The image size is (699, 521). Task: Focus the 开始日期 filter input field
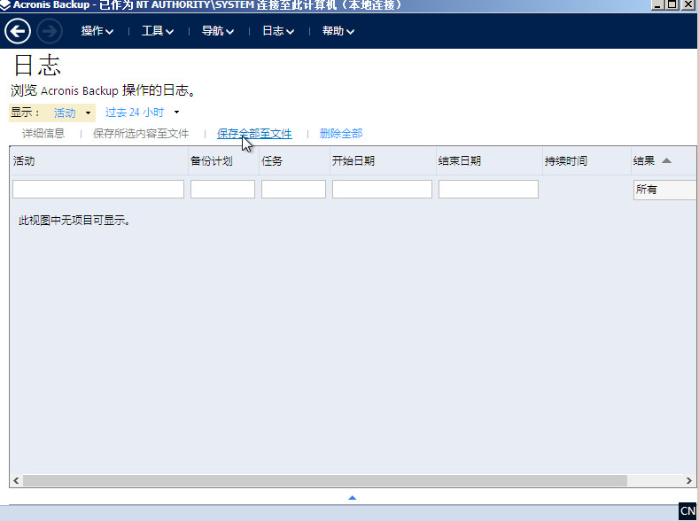[382, 189]
